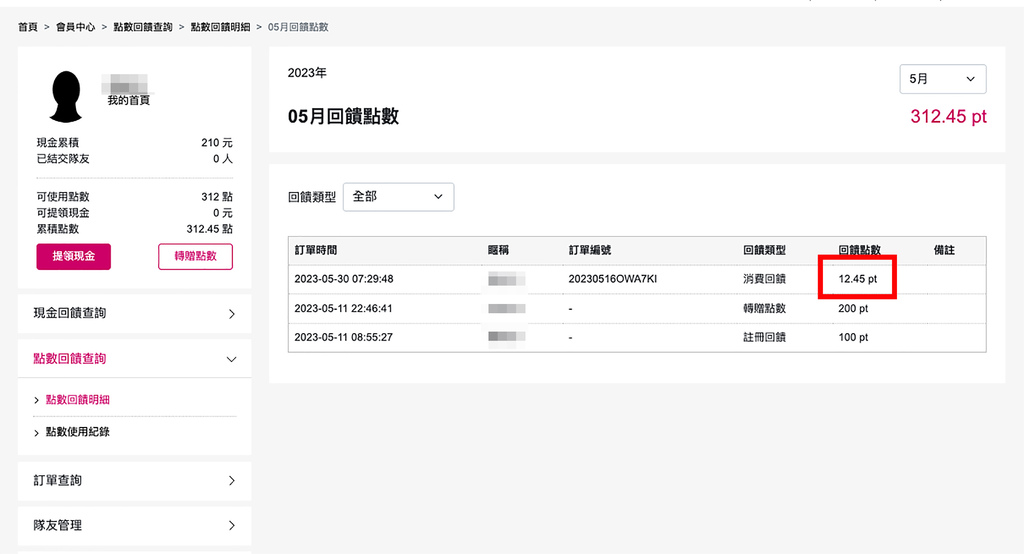1024x554 pixels.
Task: Open 點數回饋明細 submenu item
Action: point(78,400)
